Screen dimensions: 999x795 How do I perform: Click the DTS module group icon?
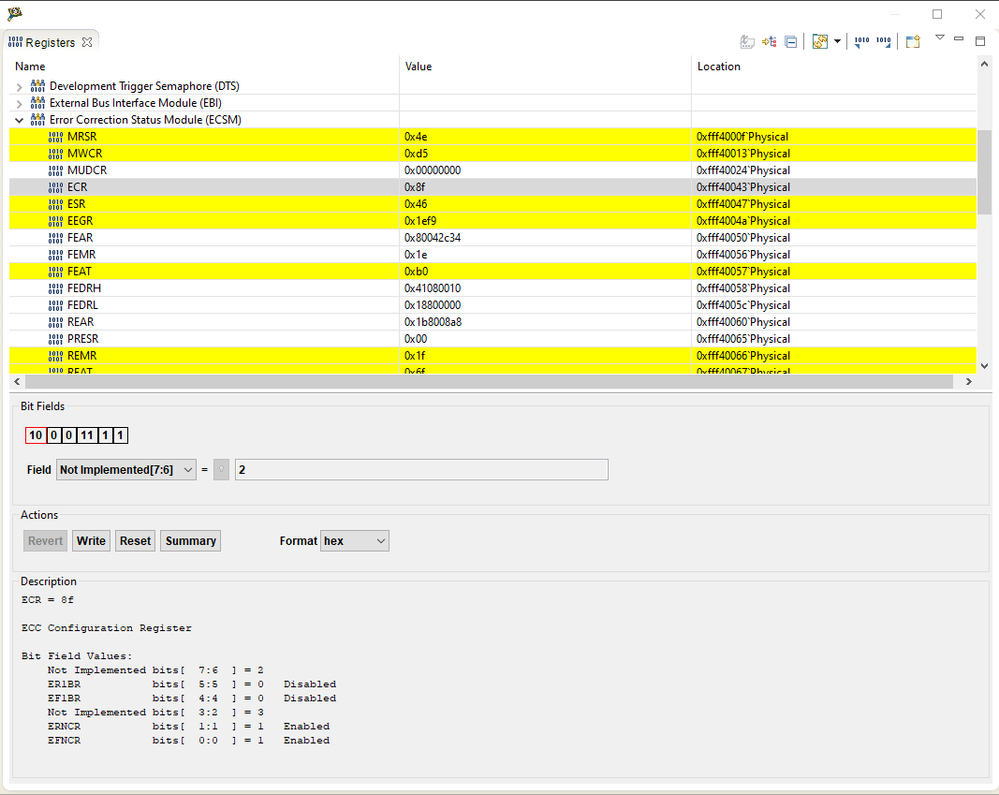pos(38,86)
